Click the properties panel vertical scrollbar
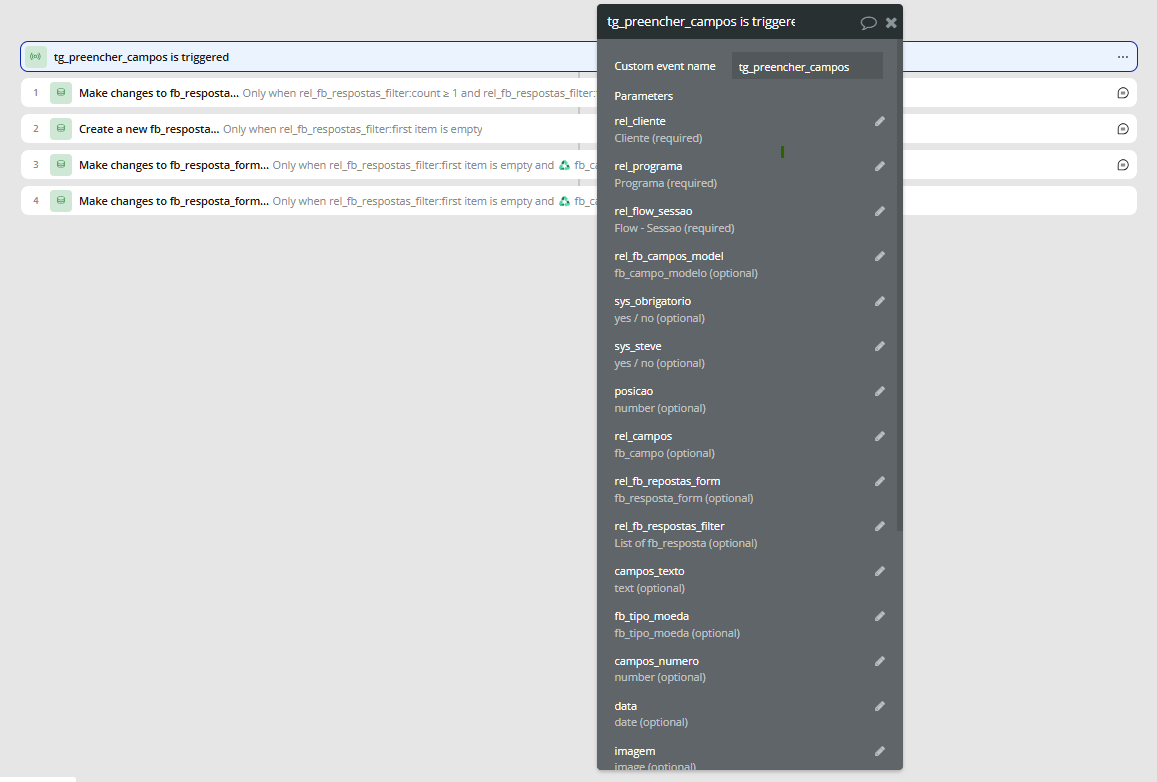 click(899, 284)
